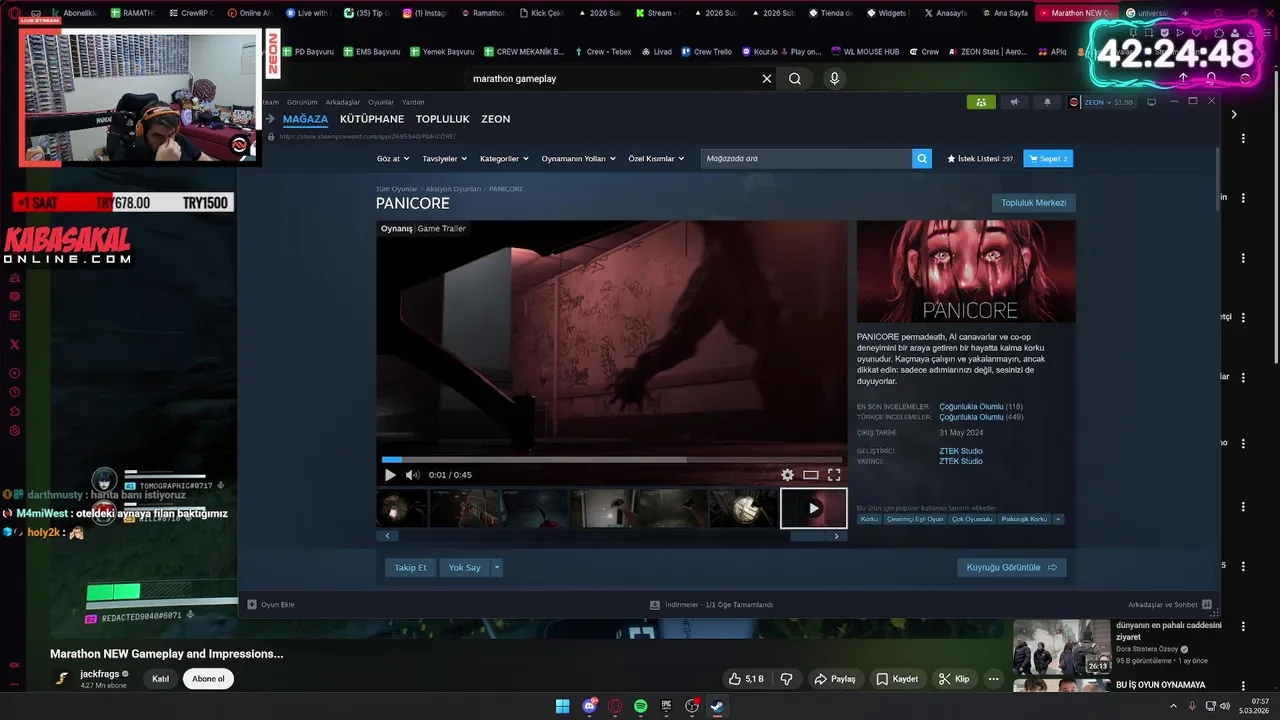
Task: Open Arkadaşlar menu in Steam
Action: click(x=342, y=102)
